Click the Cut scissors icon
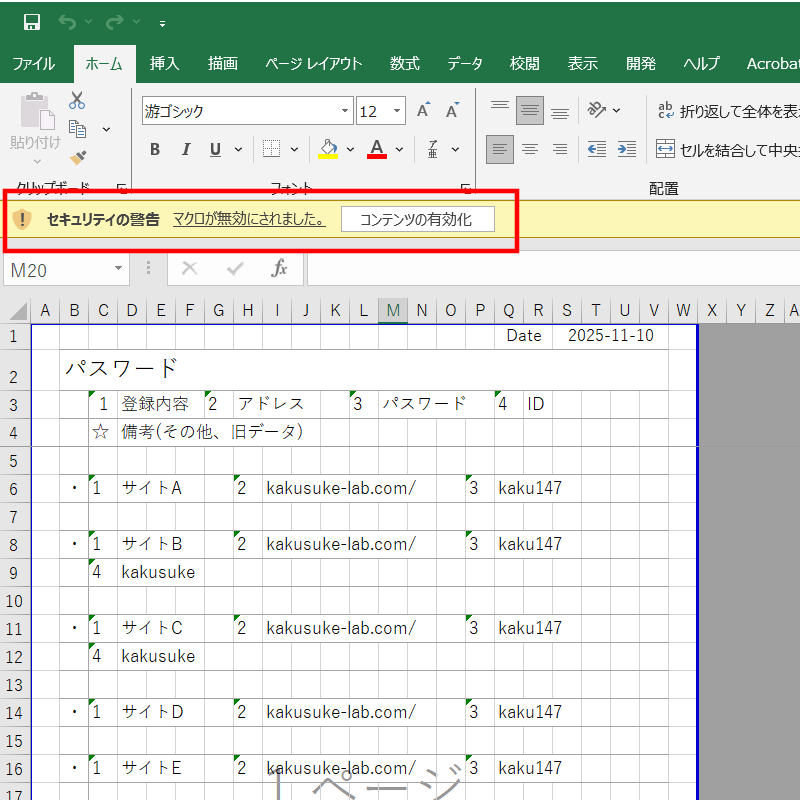 click(77, 100)
